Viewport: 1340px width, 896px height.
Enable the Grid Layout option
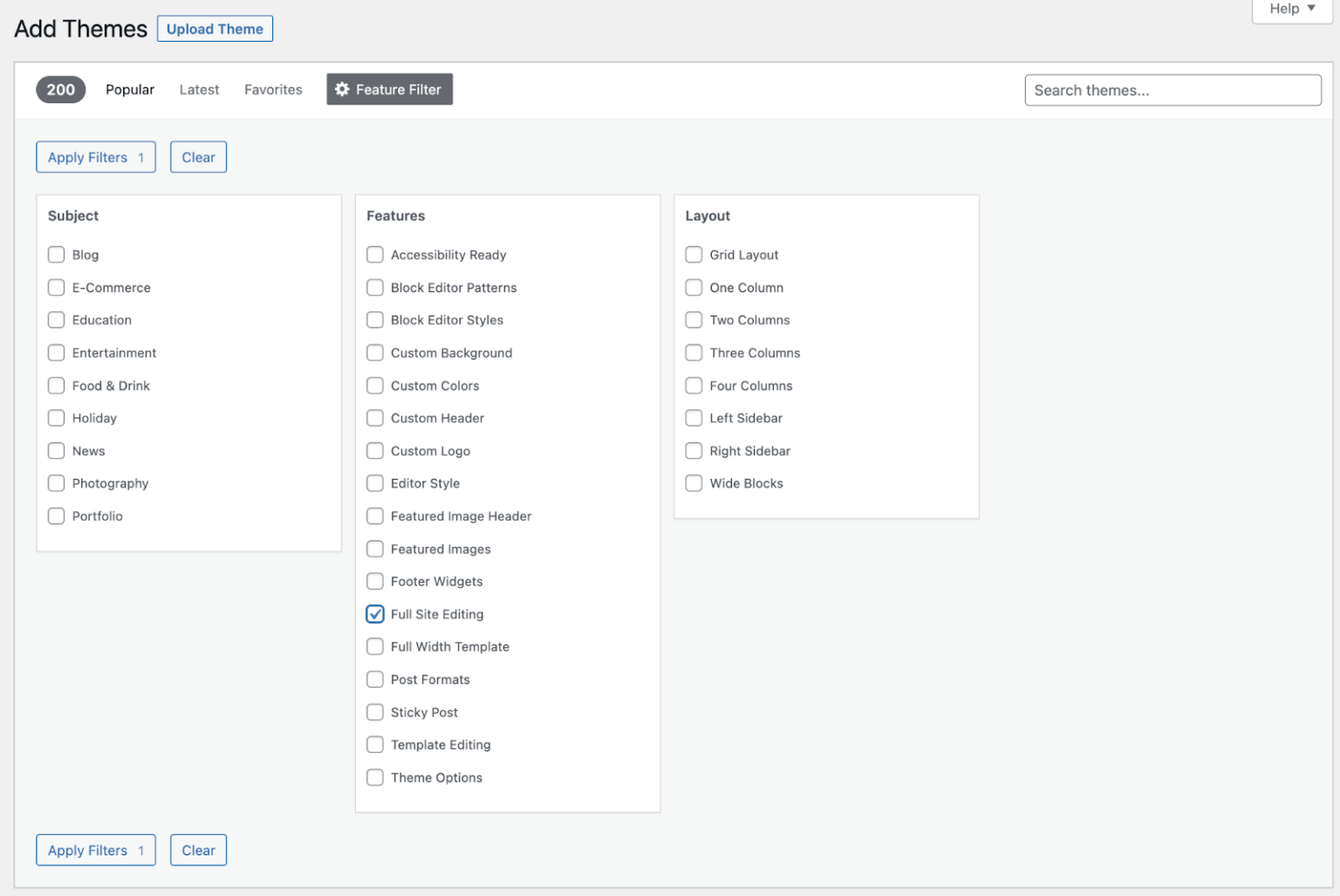click(x=694, y=254)
